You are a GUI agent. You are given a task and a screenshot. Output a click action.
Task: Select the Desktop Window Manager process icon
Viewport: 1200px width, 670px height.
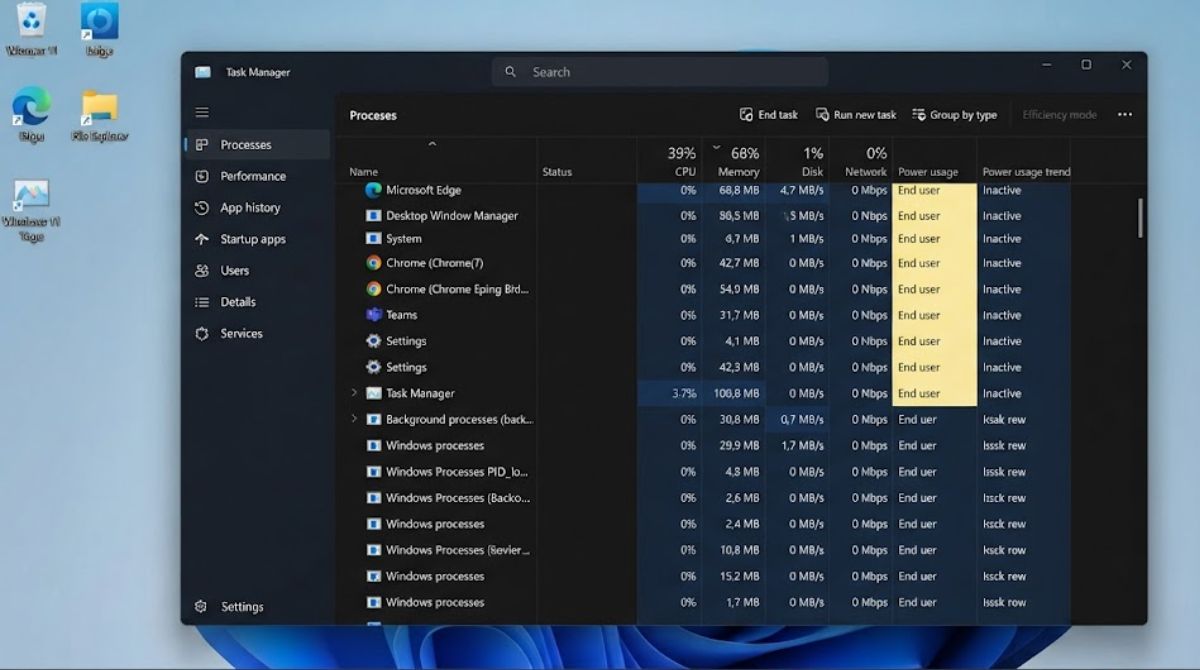coord(373,216)
